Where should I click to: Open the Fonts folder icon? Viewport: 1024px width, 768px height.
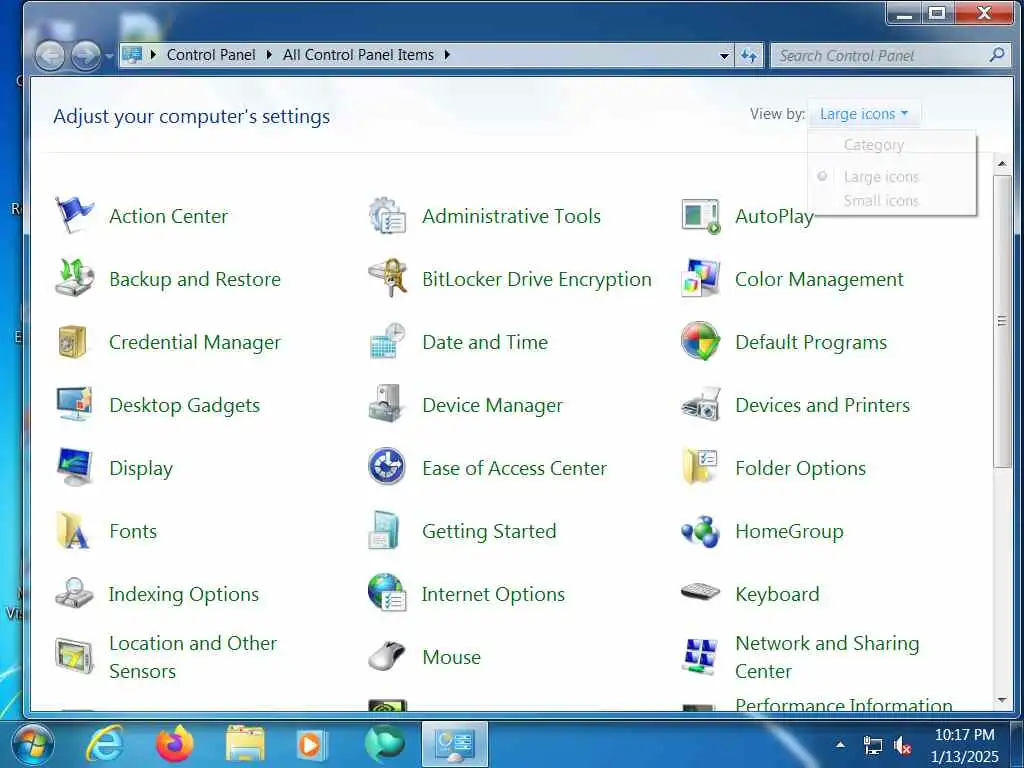tap(72, 530)
